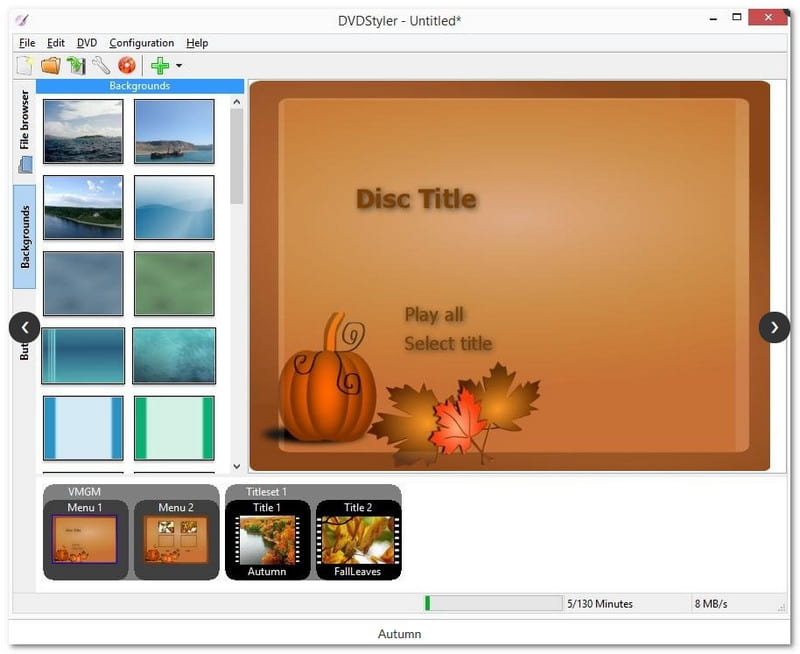Select the autumn leaves image in the preview
This screenshot has width=800, height=654.
pos(454,412)
